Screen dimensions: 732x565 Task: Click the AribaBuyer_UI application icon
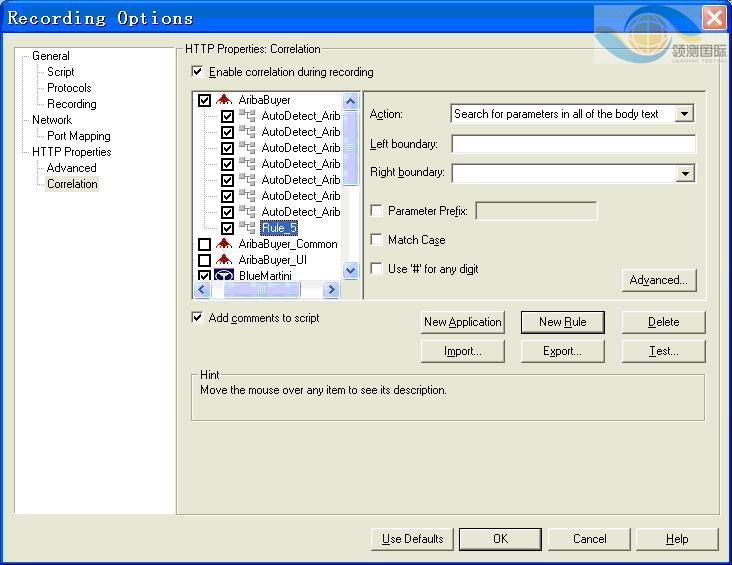[x=224, y=259]
